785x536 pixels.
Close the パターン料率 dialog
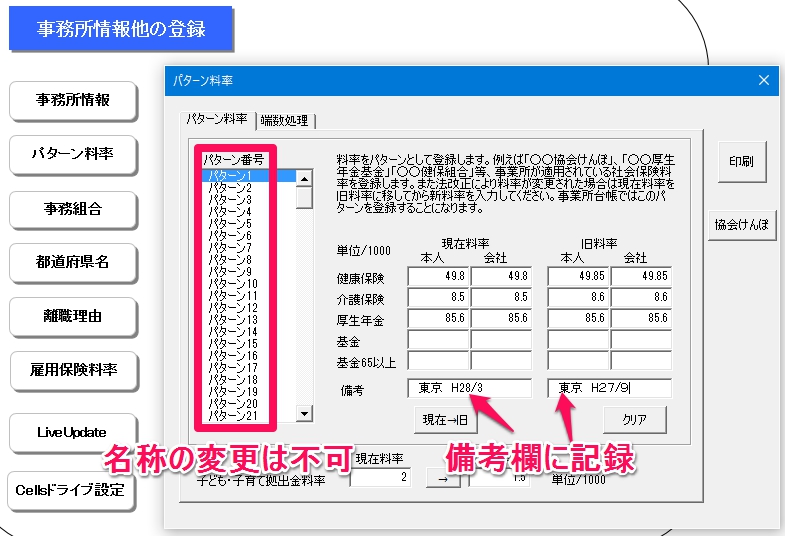[x=763, y=80]
